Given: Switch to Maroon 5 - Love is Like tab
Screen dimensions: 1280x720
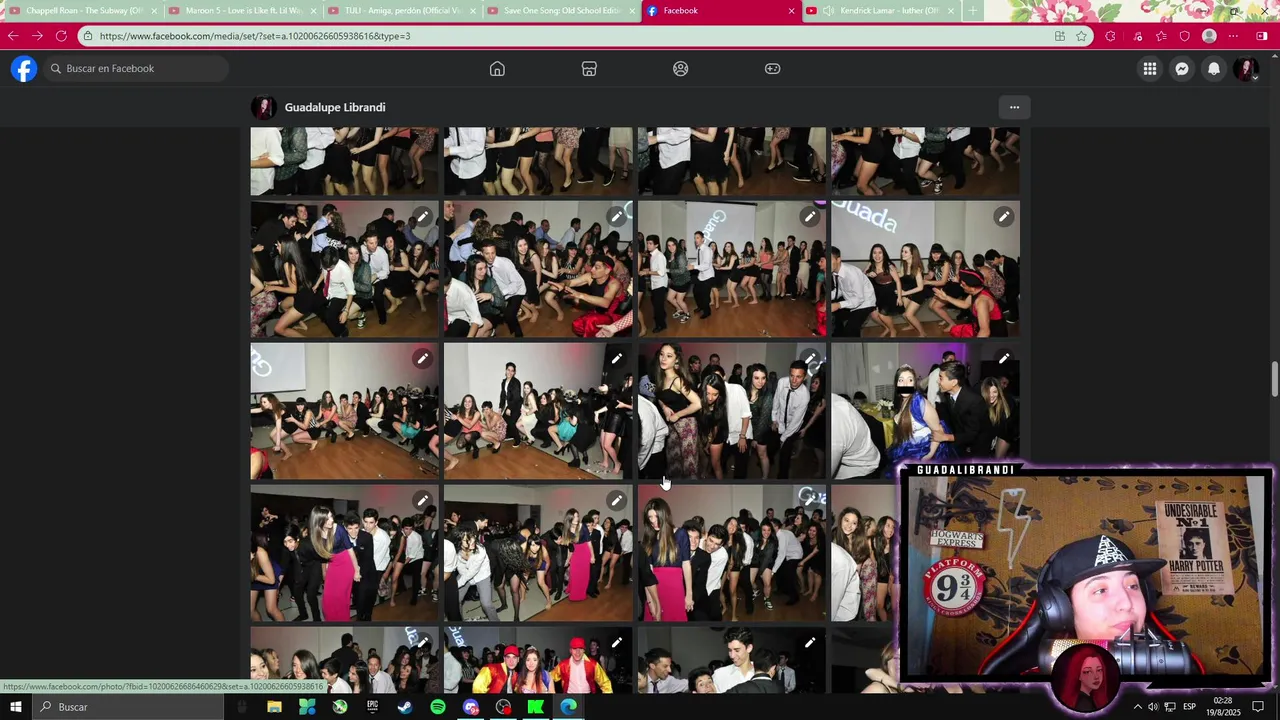Looking at the screenshot, I should (x=245, y=11).
